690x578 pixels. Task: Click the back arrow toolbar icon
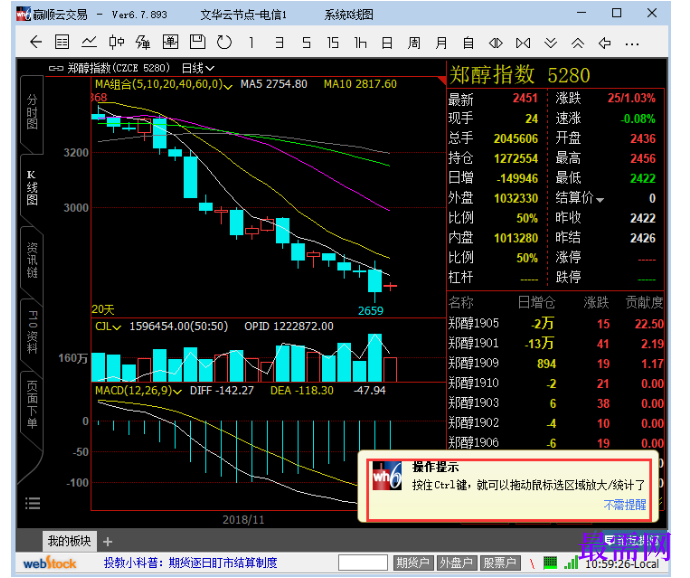click(36, 42)
